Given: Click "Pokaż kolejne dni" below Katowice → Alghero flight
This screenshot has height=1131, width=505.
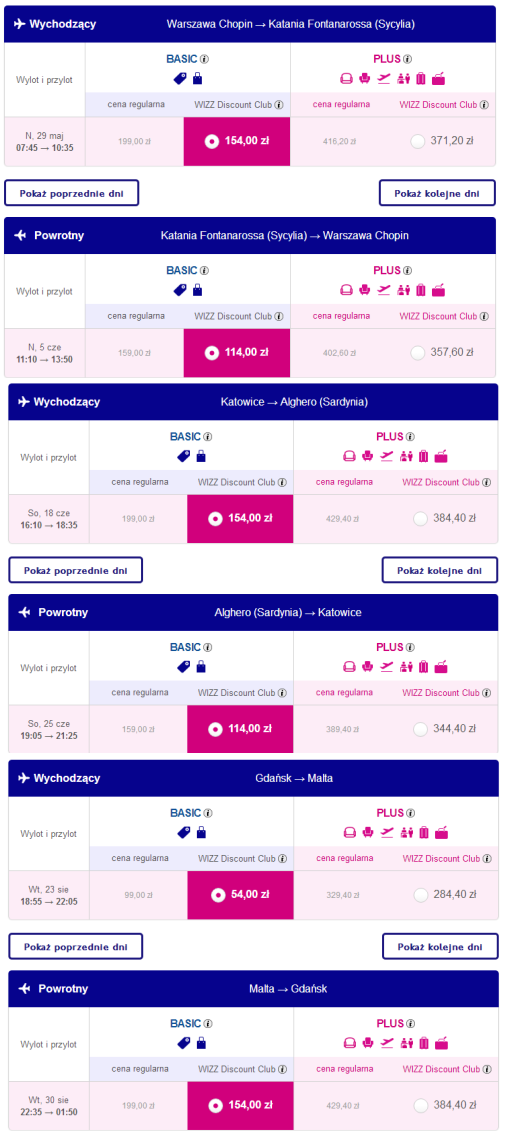Looking at the screenshot, I should coord(439,570).
